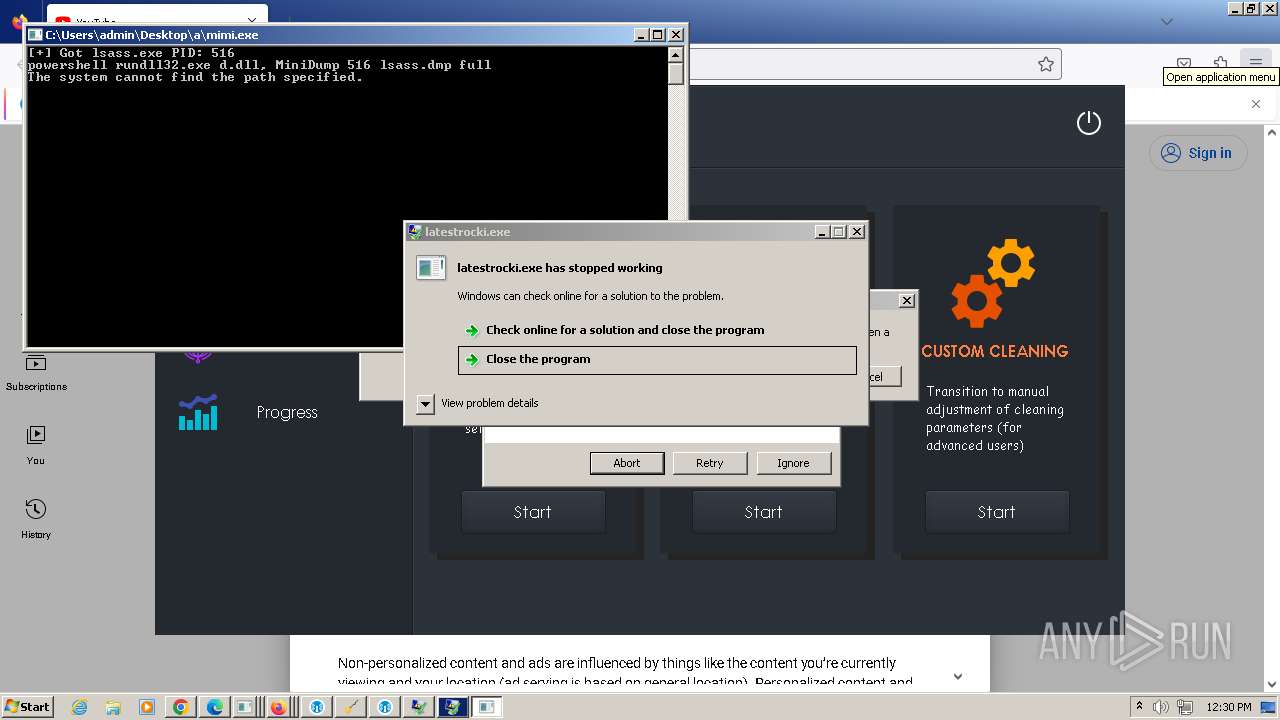Open the Firefox extensions puzzle icon

pos(1220,63)
